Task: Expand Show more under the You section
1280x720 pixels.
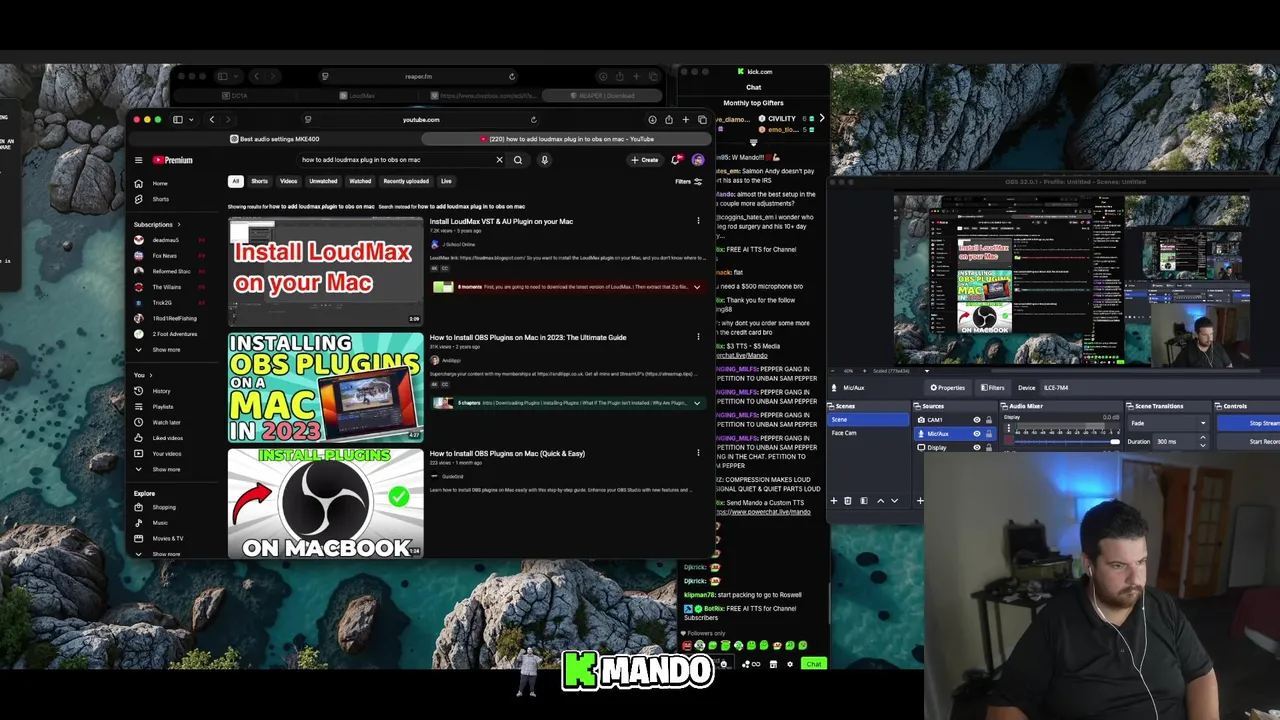Action: tap(166, 469)
